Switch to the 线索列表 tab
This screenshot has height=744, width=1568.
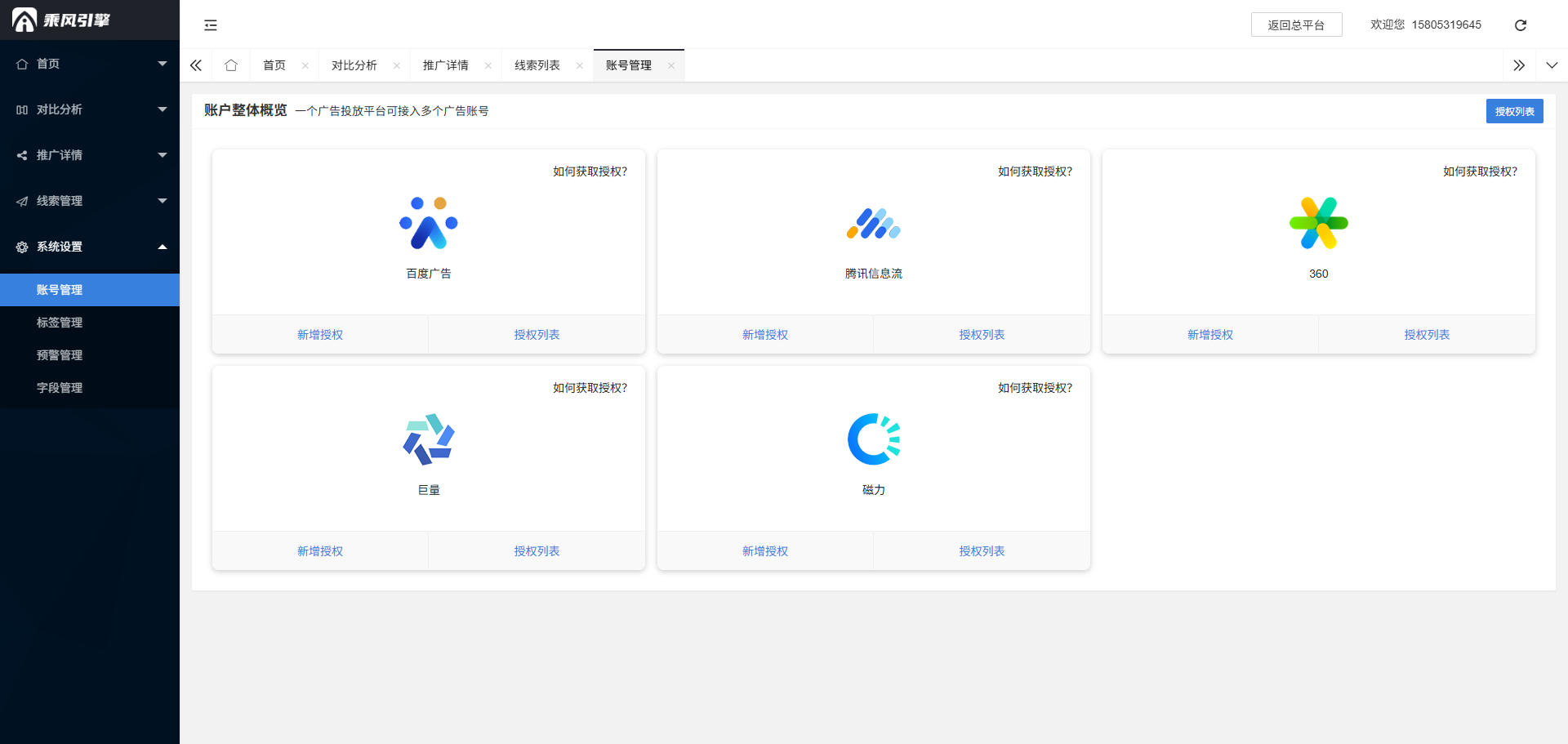[x=537, y=65]
